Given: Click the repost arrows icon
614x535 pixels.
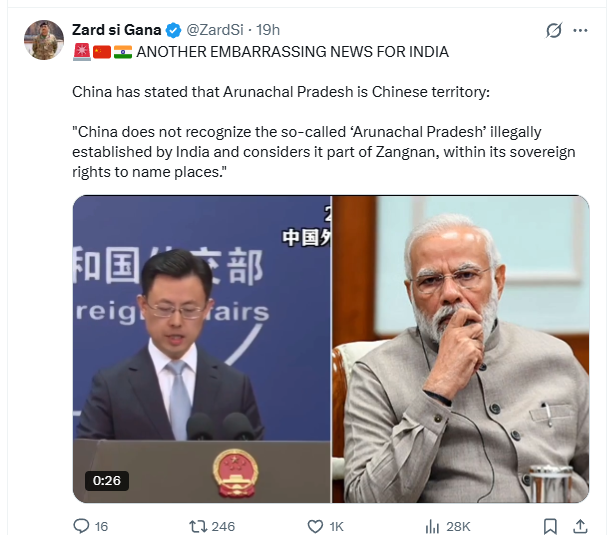Looking at the screenshot, I should pyautogui.click(x=197, y=526).
